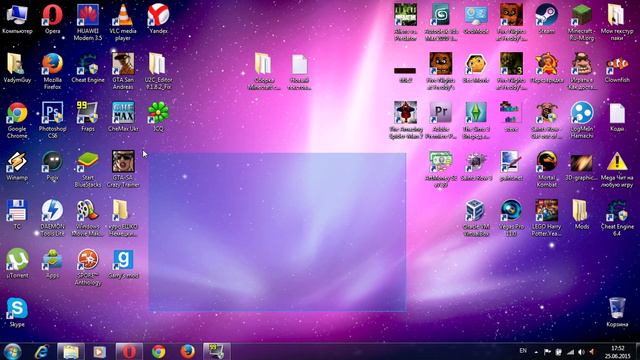640x360 pixels.
Task: Open the Windows Start menu orb
Action: (12, 351)
